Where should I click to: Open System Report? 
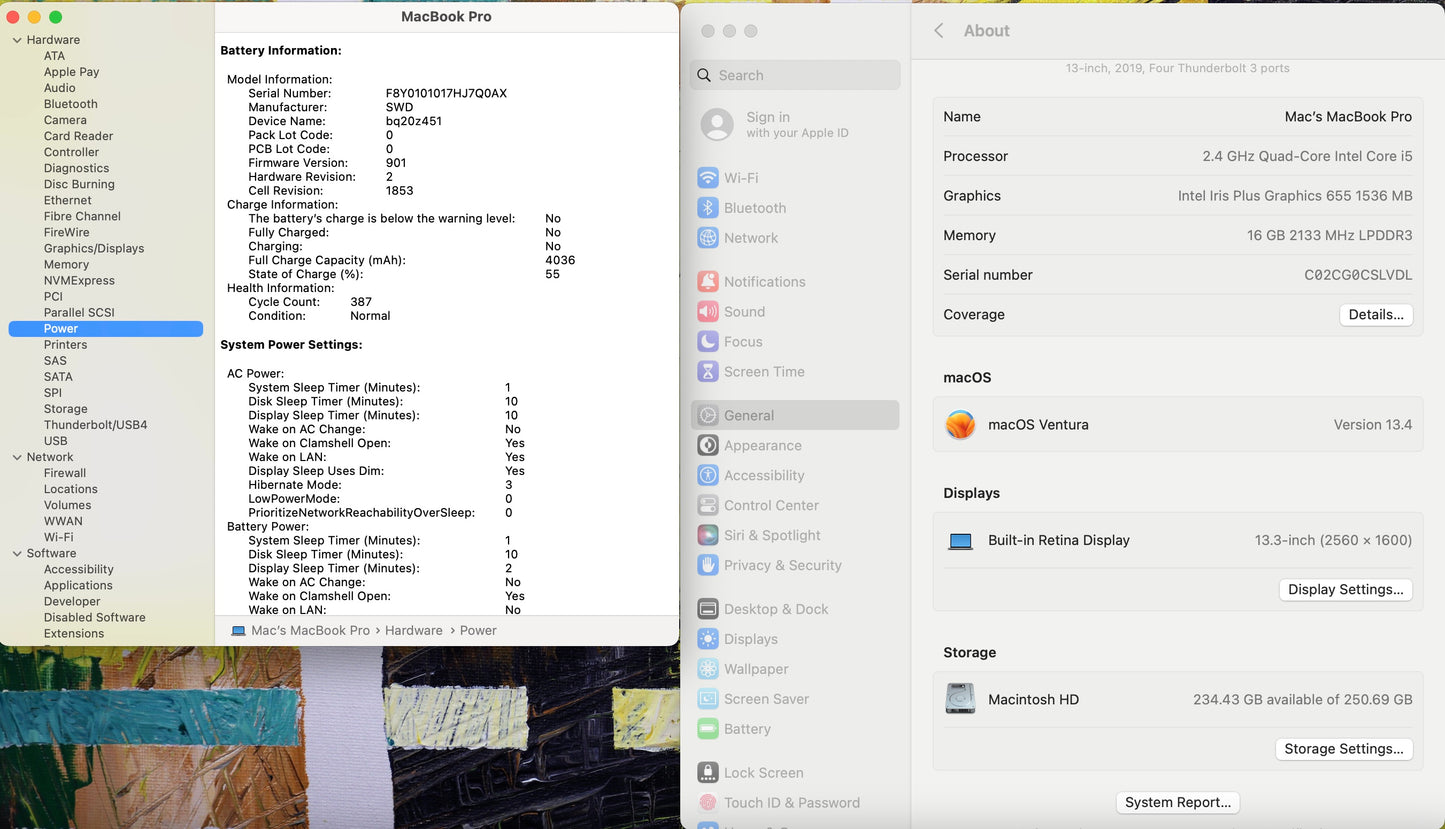click(1177, 802)
